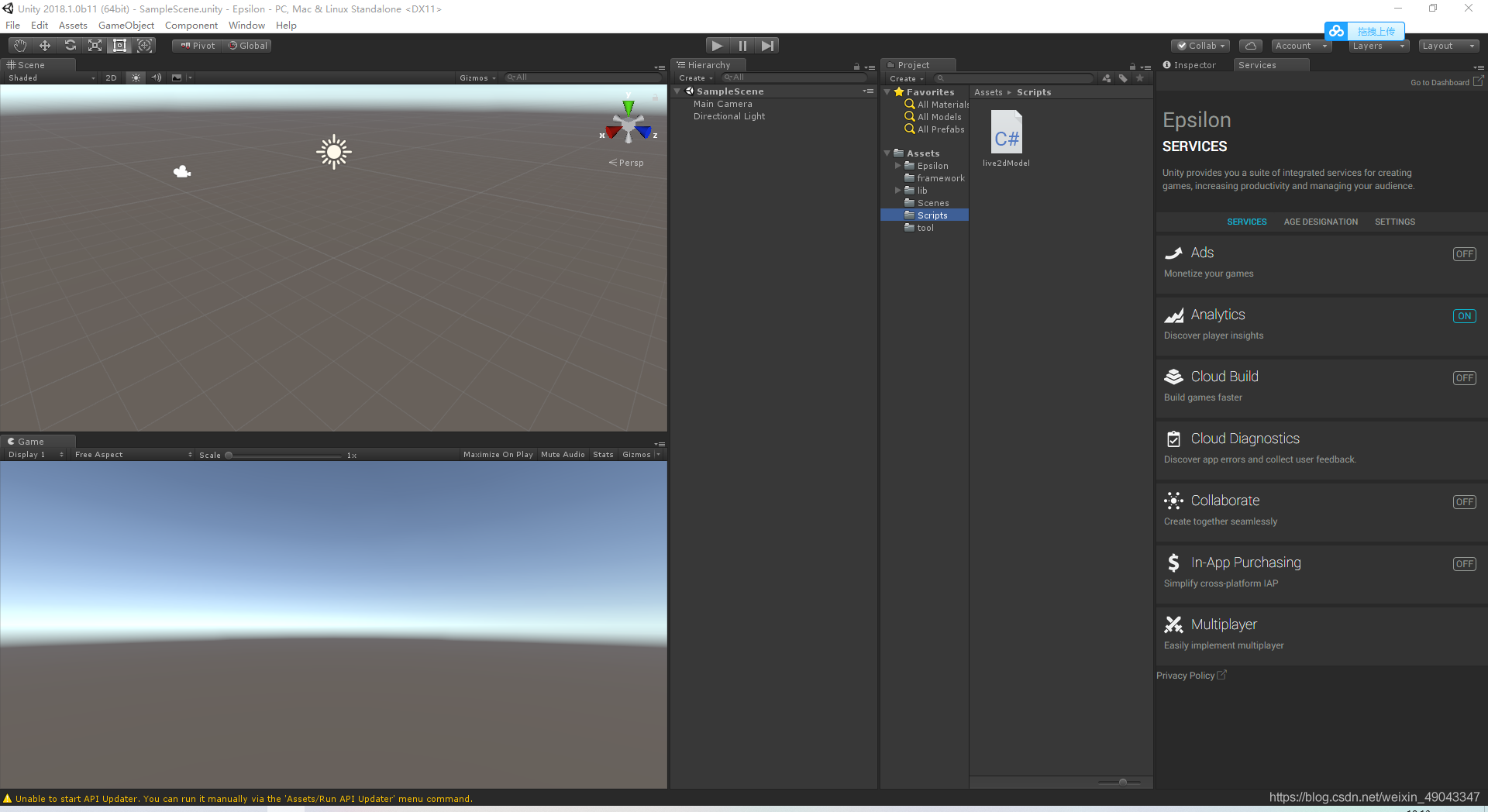Image resolution: width=1488 pixels, height=812 pixels.
Task: Open the Shaded draw mode dropdown
Action: click(51, 77)
